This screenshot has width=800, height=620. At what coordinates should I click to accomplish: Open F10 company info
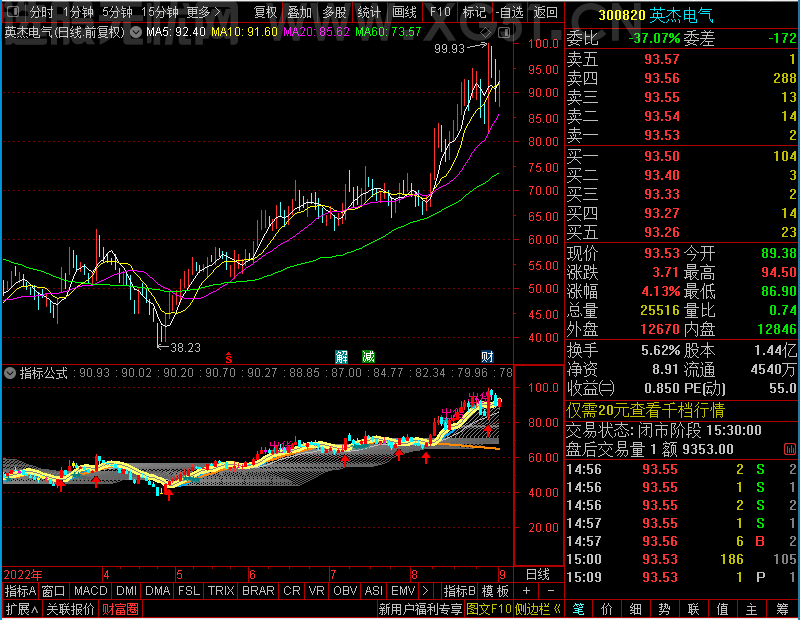tap(440, 12)
